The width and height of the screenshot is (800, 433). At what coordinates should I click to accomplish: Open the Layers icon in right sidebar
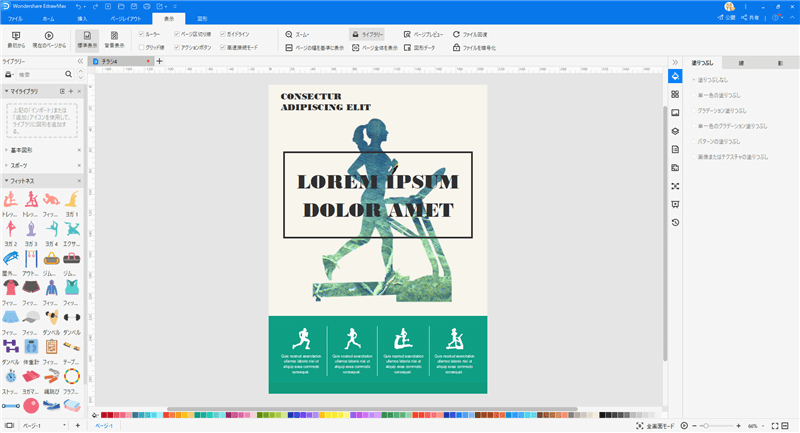point(676,130)
